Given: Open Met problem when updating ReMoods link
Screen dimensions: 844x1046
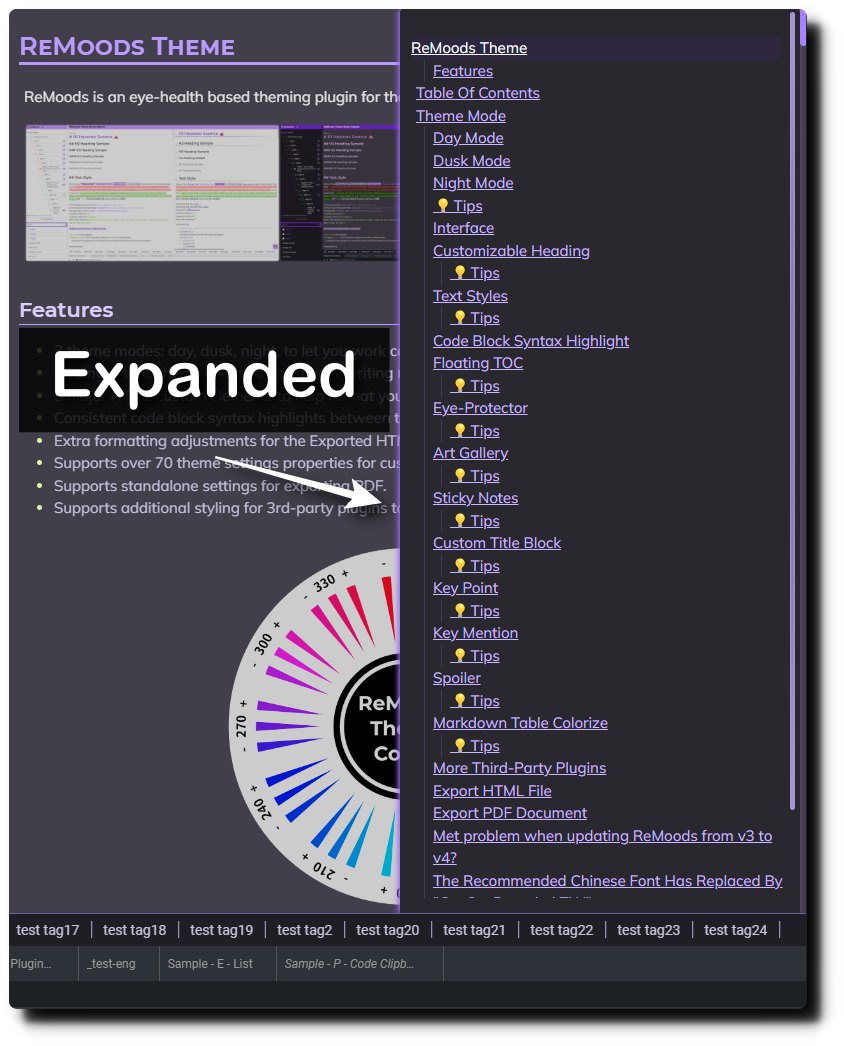Looking at the screenshot, I should pos(602,847).
